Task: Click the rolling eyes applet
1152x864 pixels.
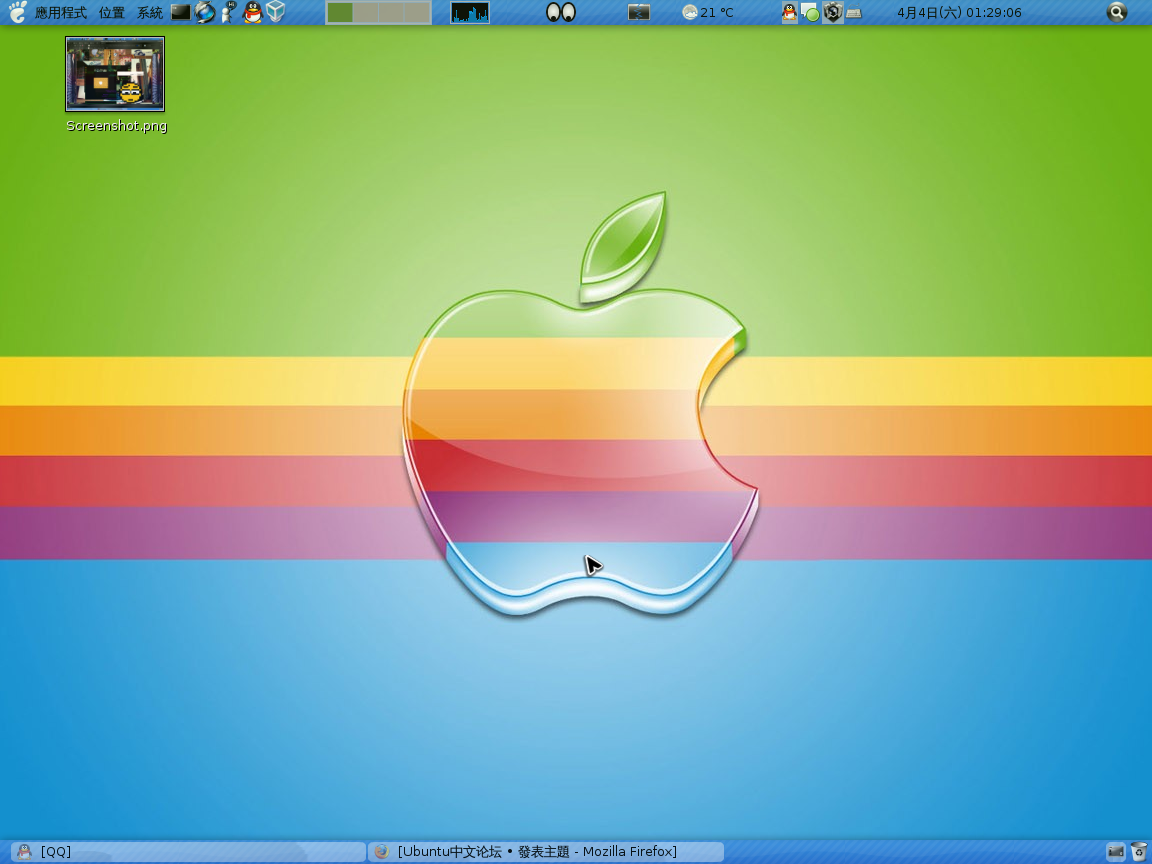Action: (x=561, y=12)
